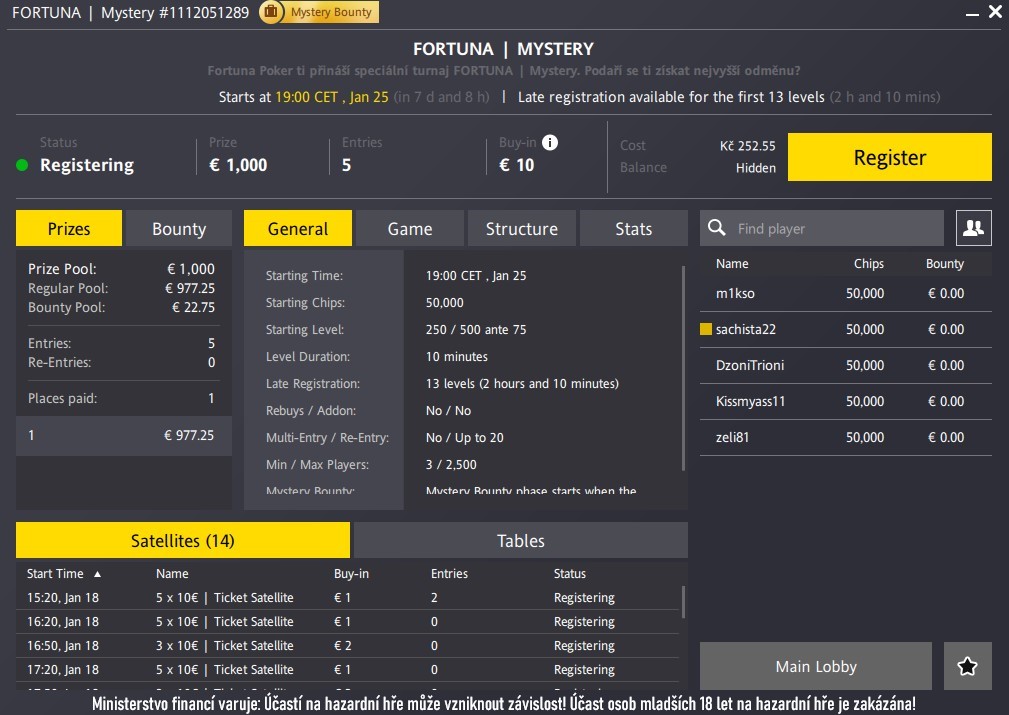Click the Regular Pool € 977.25 line
This screenshot has width=1009, height=715.
click(x=121, y=288)
